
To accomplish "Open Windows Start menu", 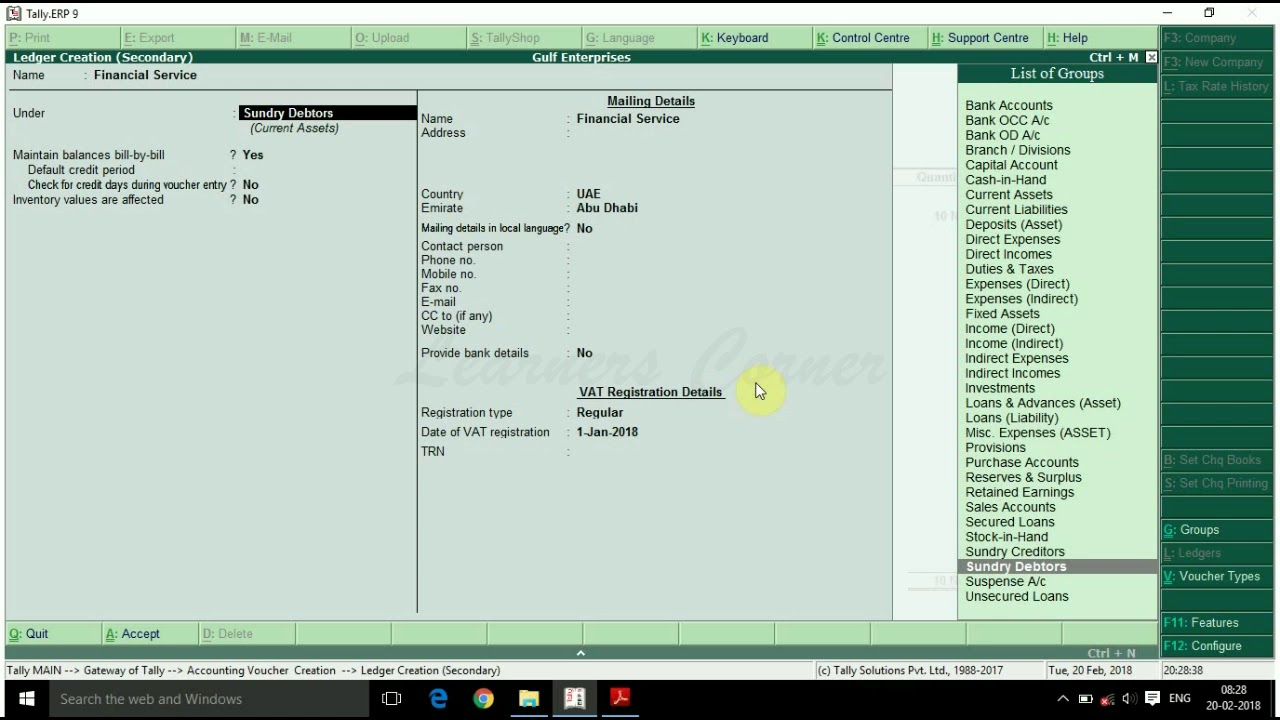I will [x=26, y=699].
